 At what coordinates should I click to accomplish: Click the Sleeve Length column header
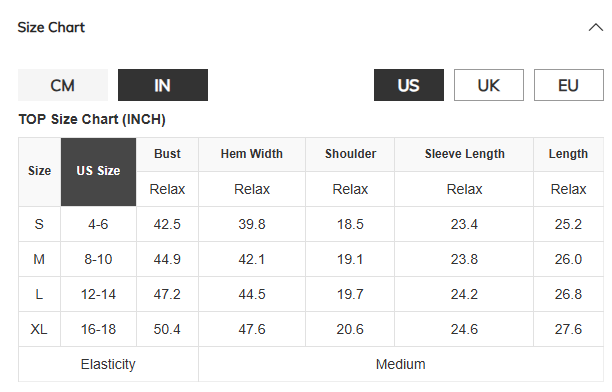[464, 154]
